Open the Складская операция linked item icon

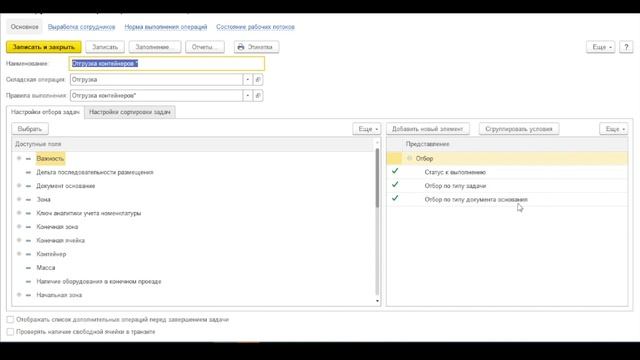258,80
